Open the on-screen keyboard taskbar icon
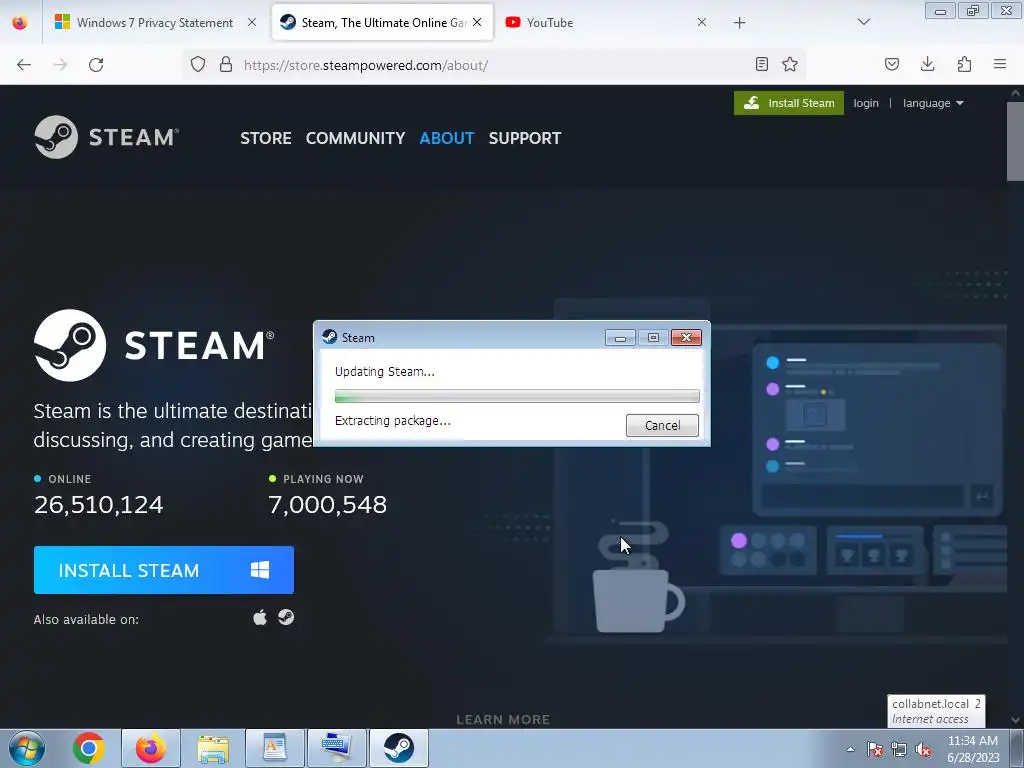Image resolution: width=1024 pixels, height=768 pixels. coord(337,748)
